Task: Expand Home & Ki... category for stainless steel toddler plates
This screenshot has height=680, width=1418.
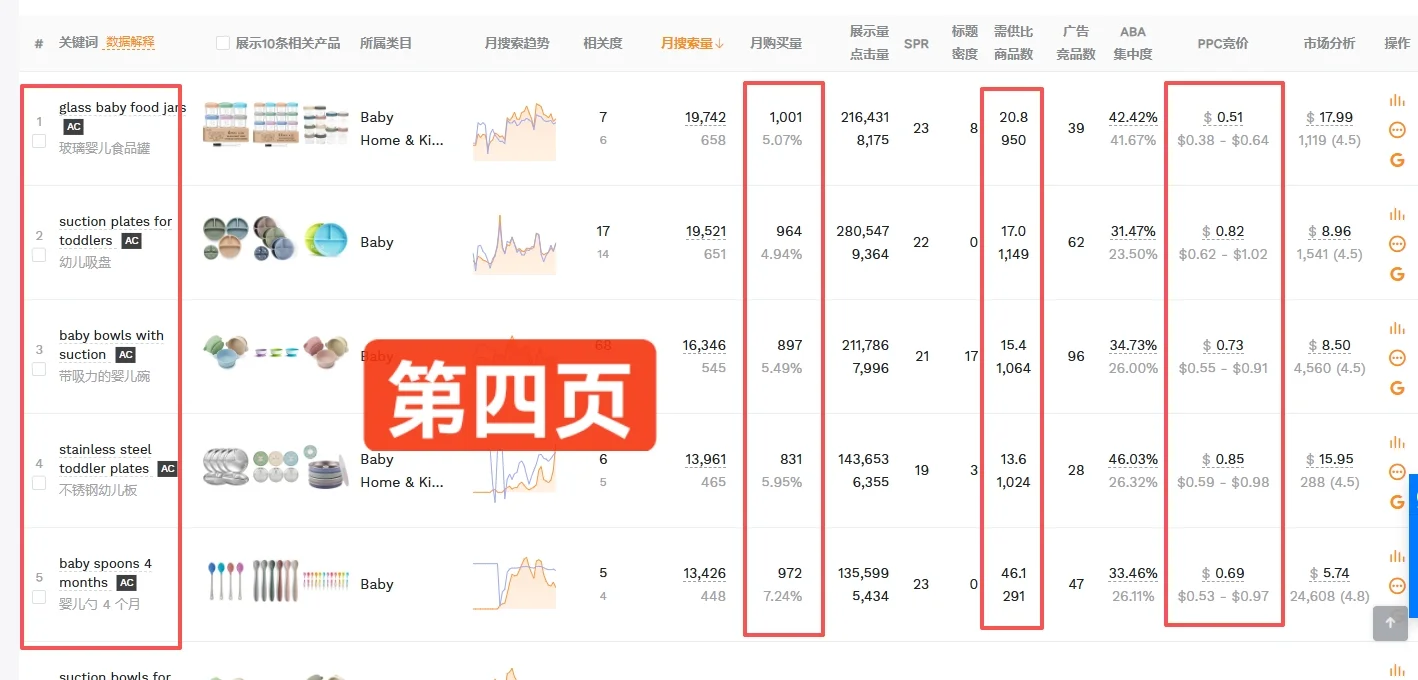Action: (x=403, y=482)
